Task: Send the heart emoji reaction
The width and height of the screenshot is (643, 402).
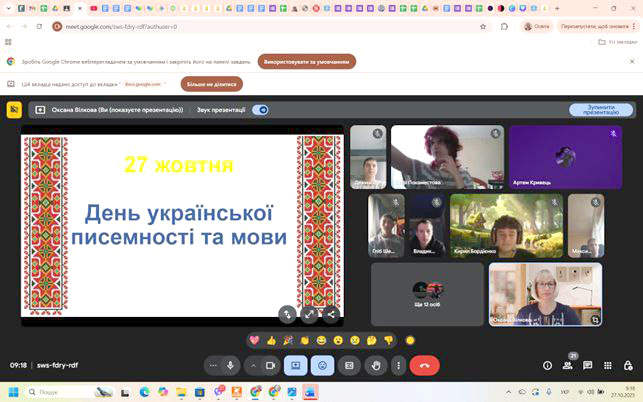Action: click(x=254, y=340)
